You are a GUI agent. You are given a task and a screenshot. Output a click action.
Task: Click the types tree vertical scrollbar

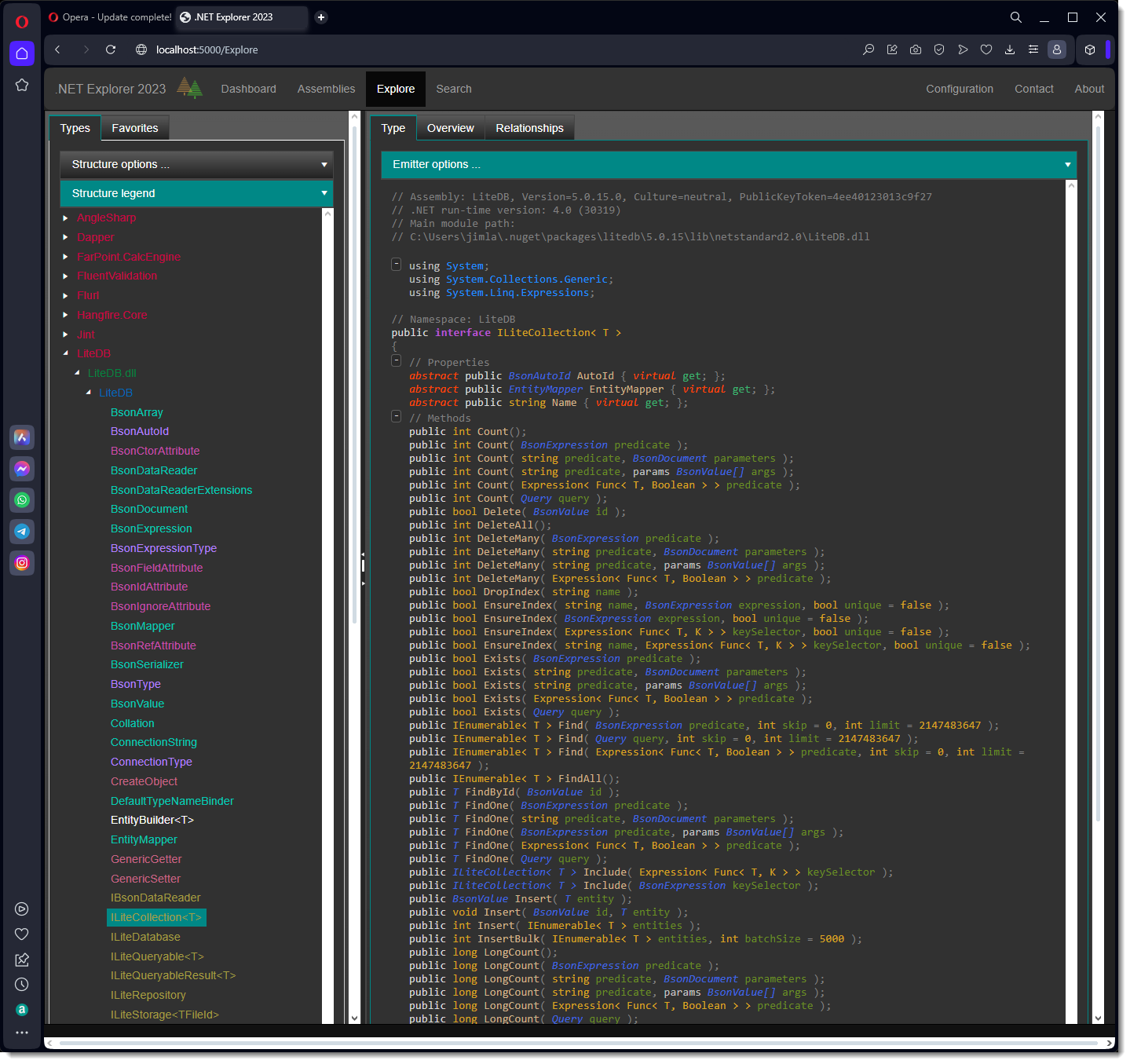click(328, 616)
